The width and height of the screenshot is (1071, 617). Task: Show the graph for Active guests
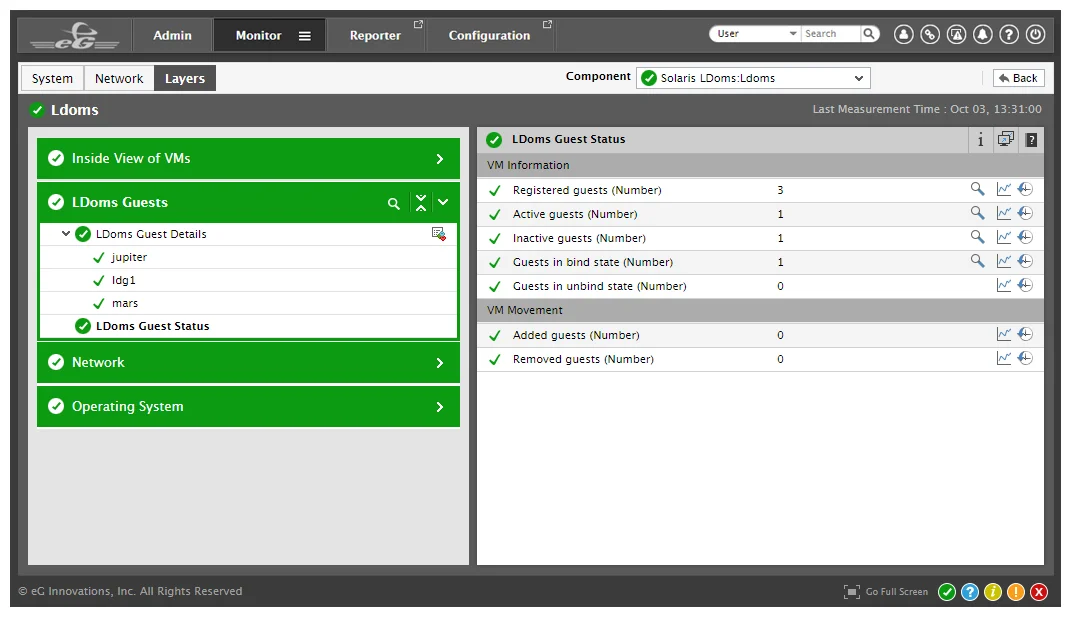coord(1003,213)
